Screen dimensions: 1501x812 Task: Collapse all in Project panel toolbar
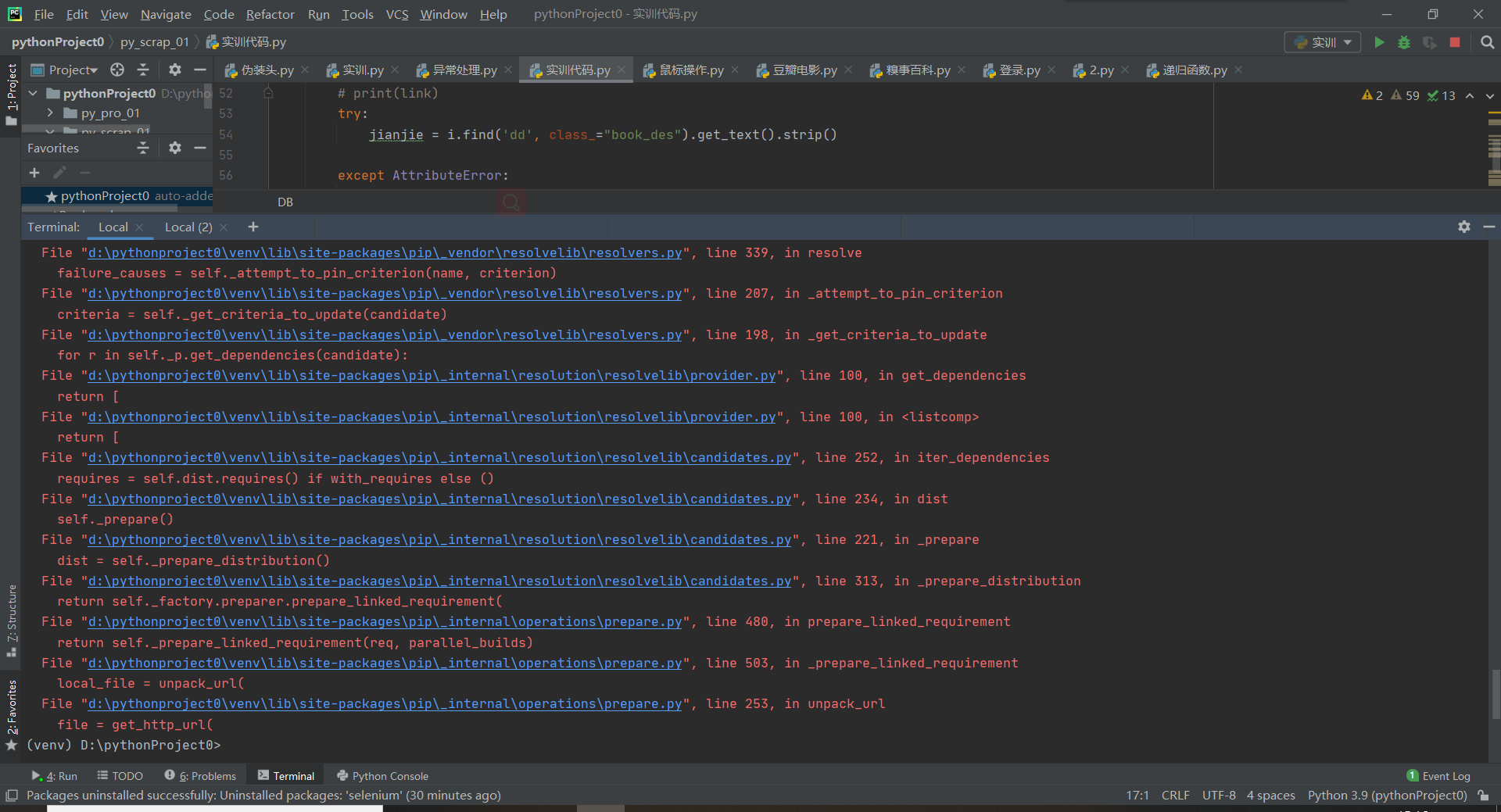(143, 70)
